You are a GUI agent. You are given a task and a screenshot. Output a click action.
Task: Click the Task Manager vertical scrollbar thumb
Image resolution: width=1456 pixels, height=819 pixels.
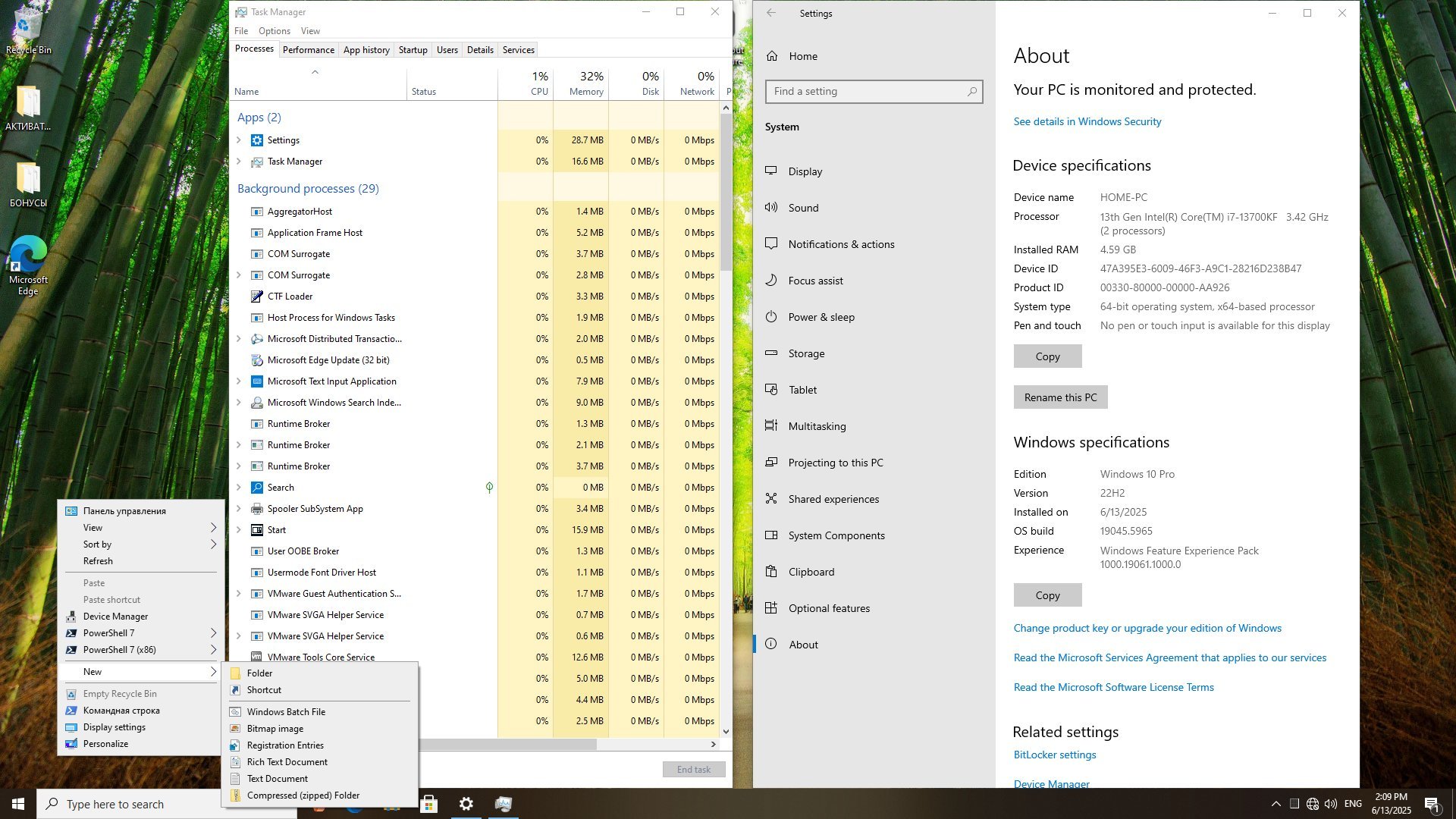(726, 192)
